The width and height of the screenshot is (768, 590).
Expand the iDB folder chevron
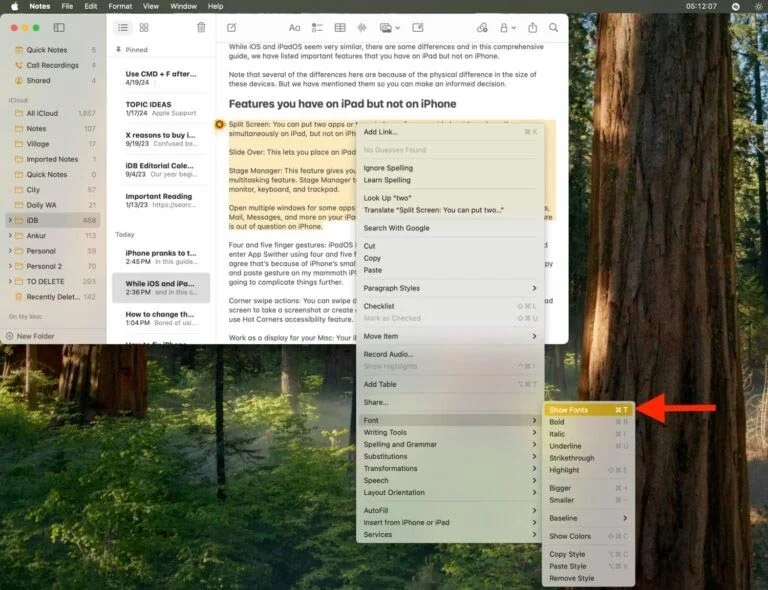(x=10, y=220)
